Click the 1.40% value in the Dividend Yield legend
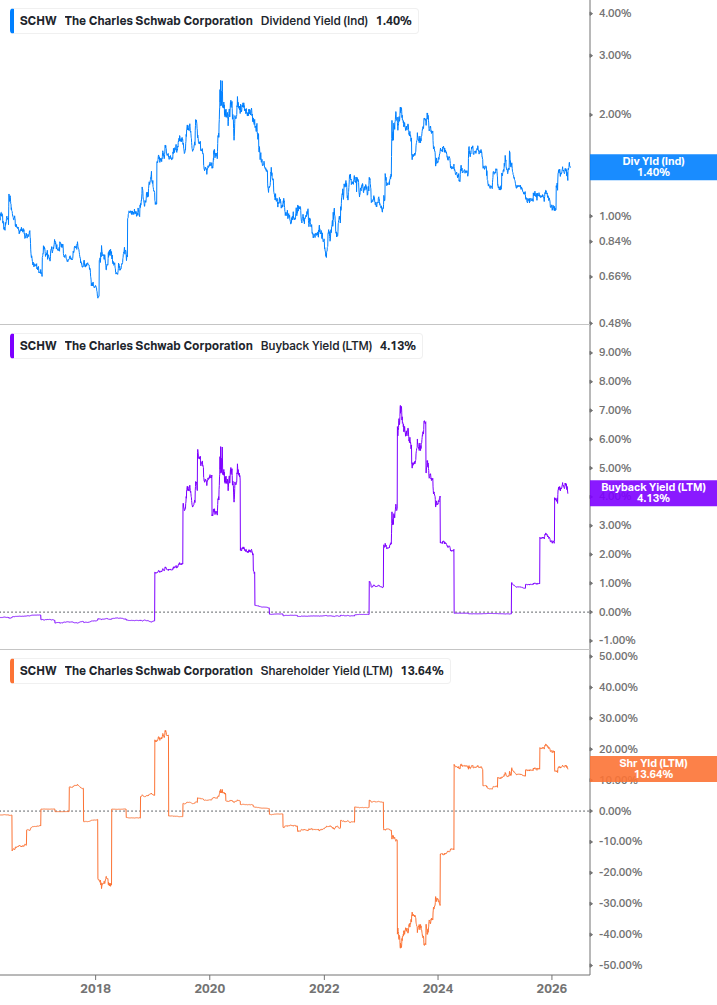The width and height of the screenshot is (717, 1005). coord(394,21)
